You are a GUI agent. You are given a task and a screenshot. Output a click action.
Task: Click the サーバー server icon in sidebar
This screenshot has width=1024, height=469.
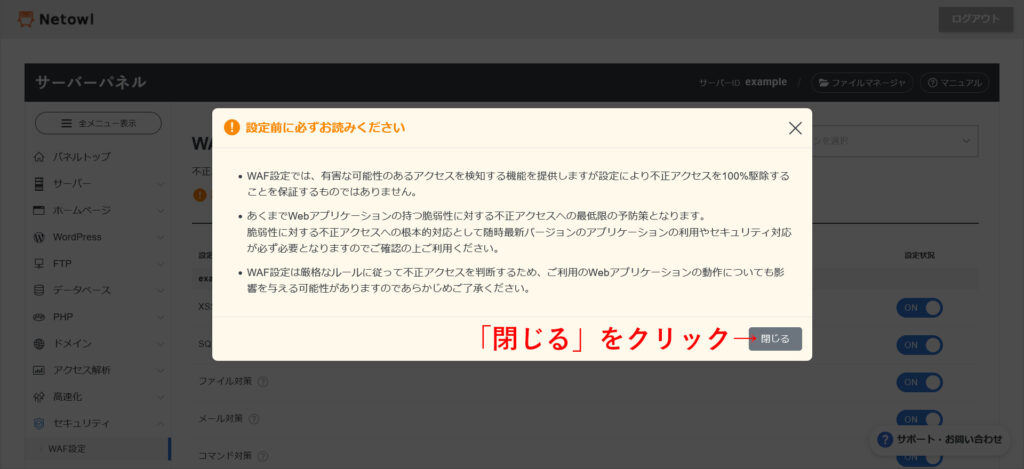point(39,184)
